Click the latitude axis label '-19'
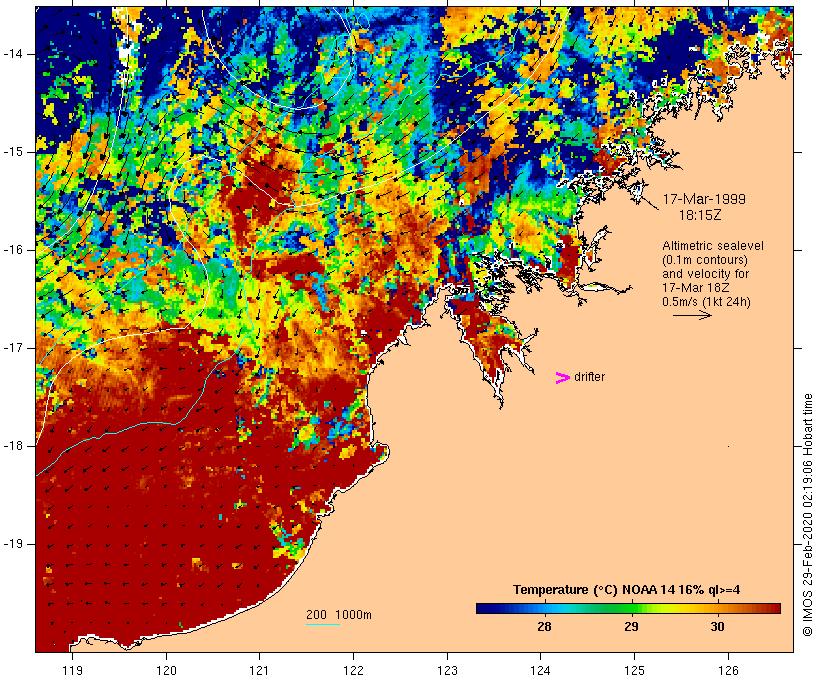This screenshot has width=820, height=680. click(x=13, y=544)
